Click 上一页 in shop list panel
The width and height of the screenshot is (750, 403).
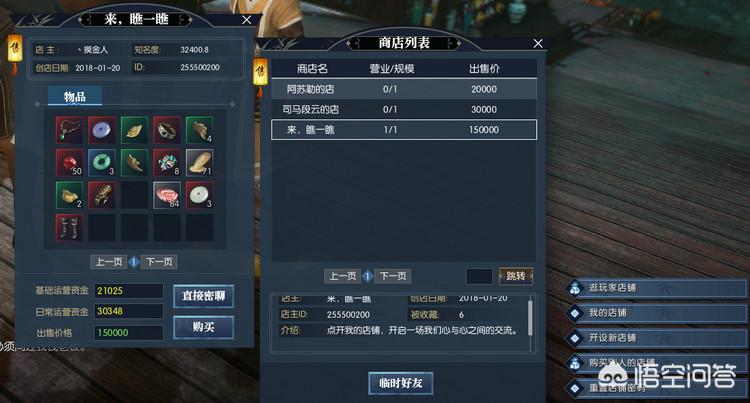[343, 276]
